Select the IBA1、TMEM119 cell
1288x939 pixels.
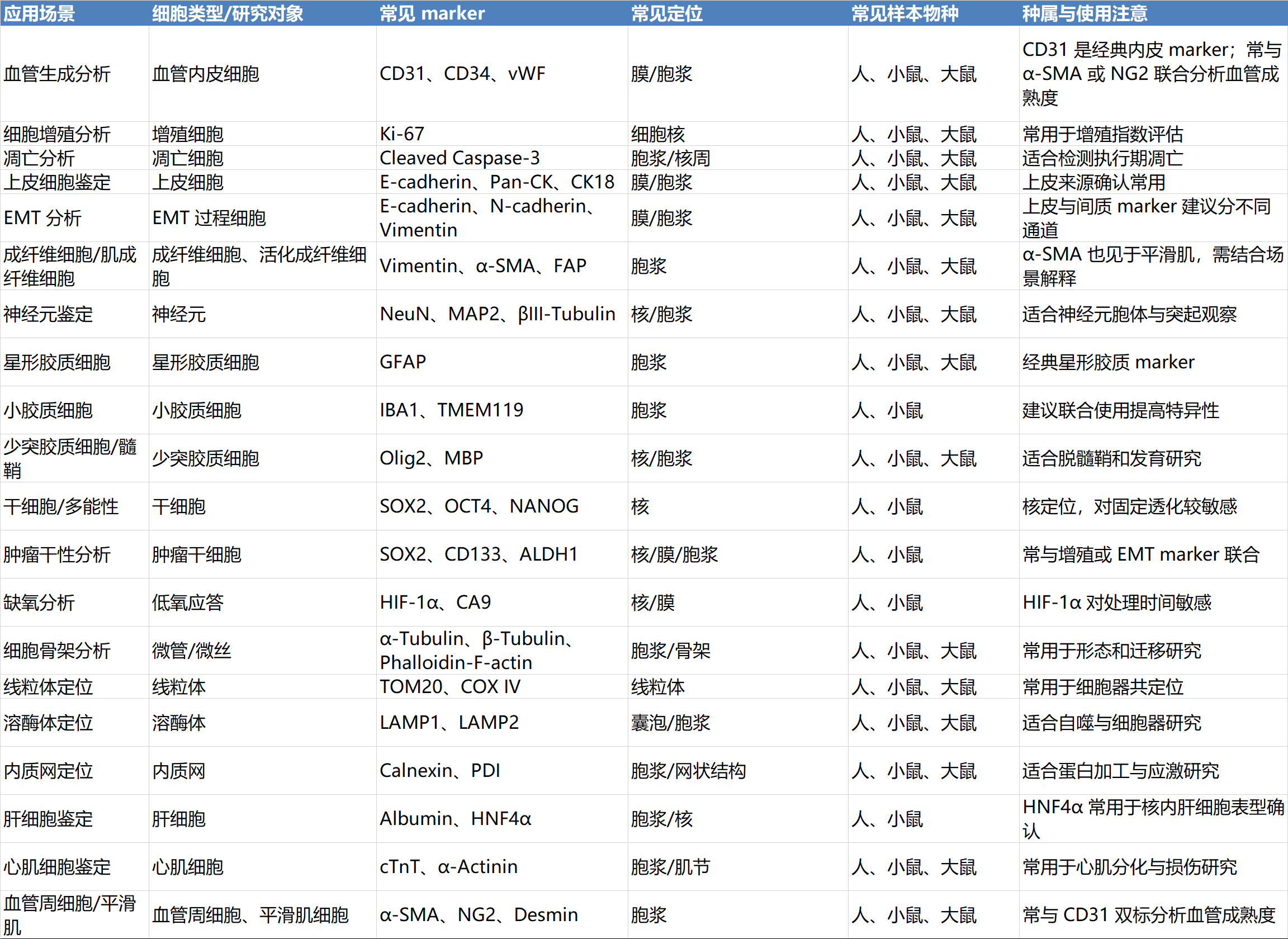coord(451,410)
